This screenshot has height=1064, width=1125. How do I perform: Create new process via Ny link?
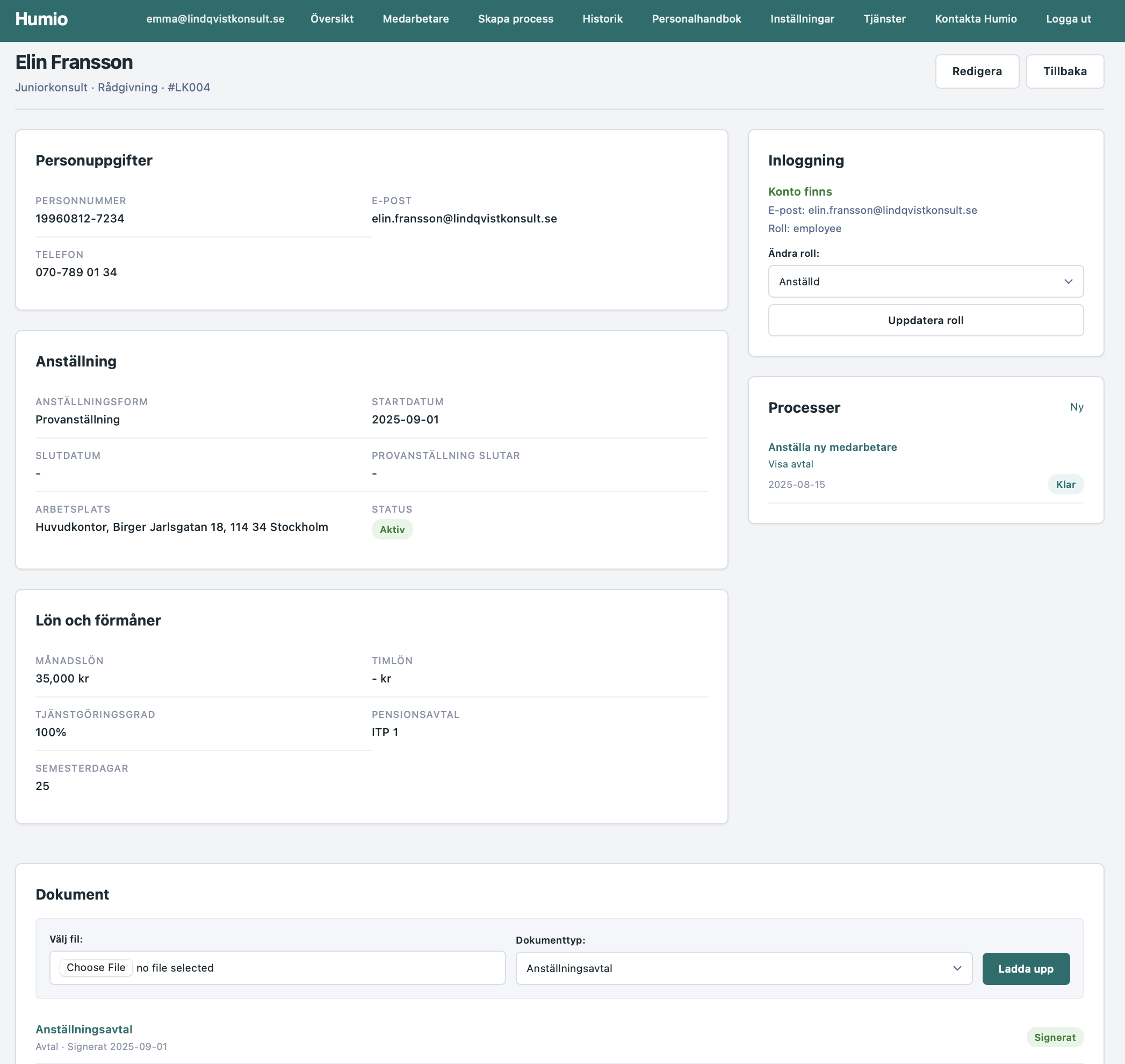[x=1076, y=407]
